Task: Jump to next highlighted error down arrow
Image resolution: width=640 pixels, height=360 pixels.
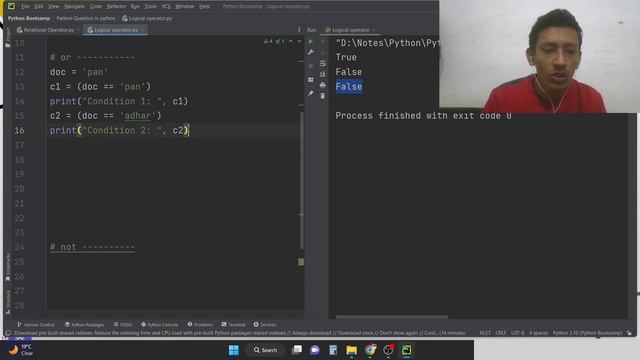Action: click(x=299, y=41)
